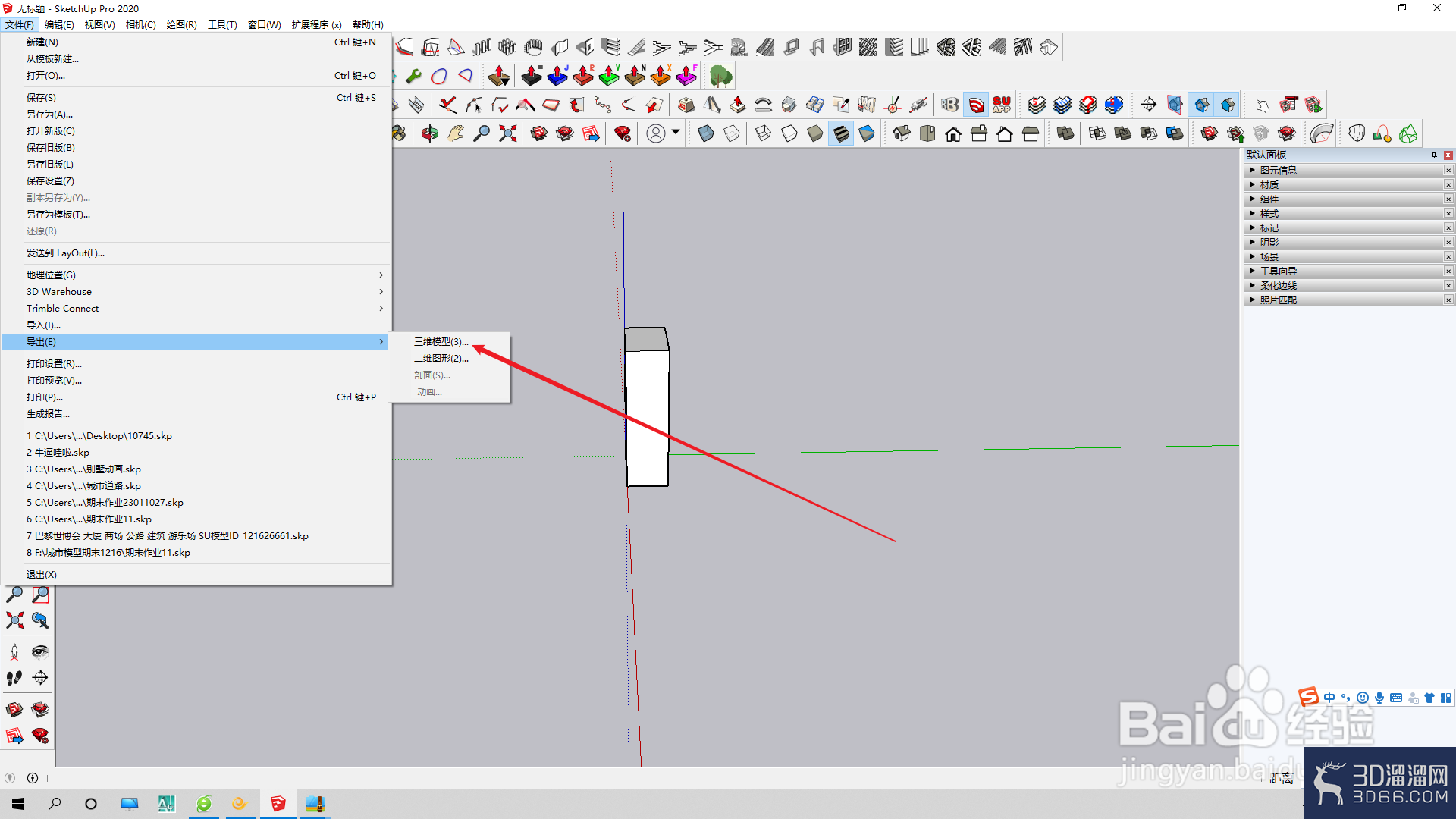Toggle Monochrome face style
This screenshot has height=819, width=1456.
tap(867, 134)
